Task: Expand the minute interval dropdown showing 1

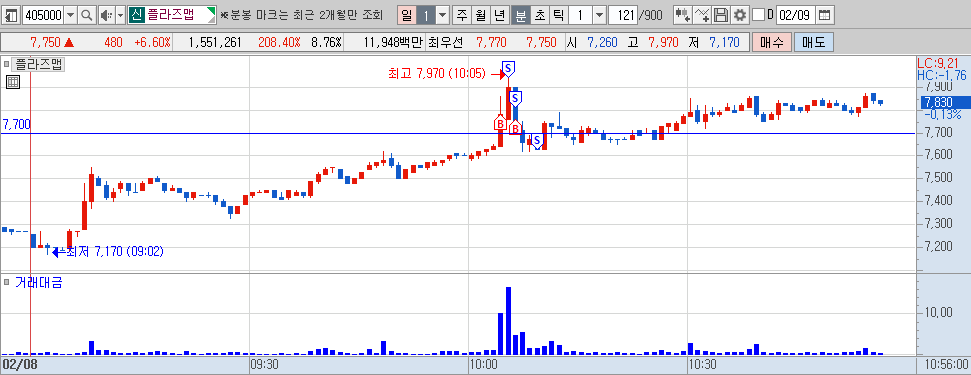Action: point(599,15)
